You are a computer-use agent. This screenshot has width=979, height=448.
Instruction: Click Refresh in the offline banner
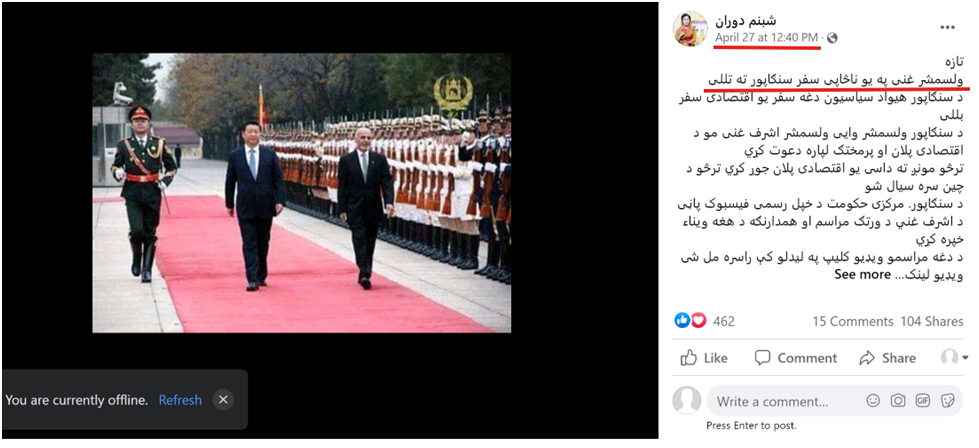point(180,400)
